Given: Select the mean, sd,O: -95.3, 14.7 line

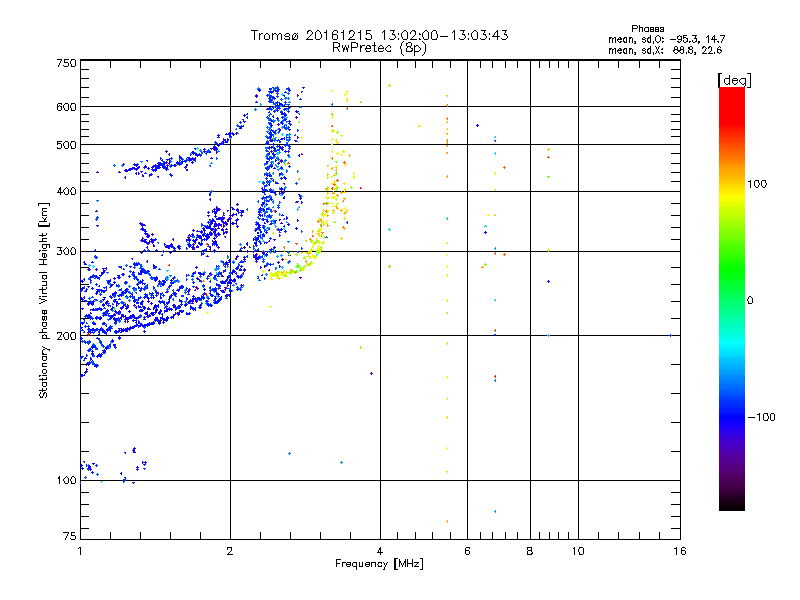Looking at the screenshot, I should pyautogui.click(x=666, y=39).
